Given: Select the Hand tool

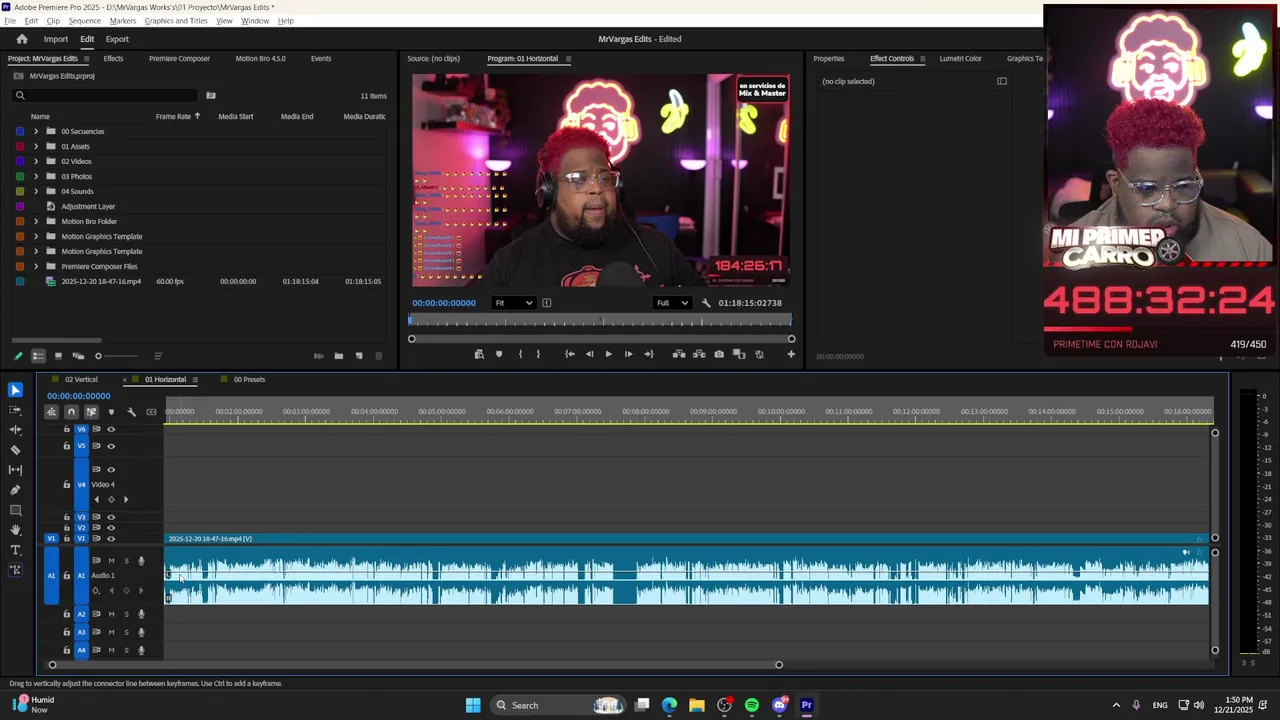Looking at the screenshot, I should [x=15, y=530].
